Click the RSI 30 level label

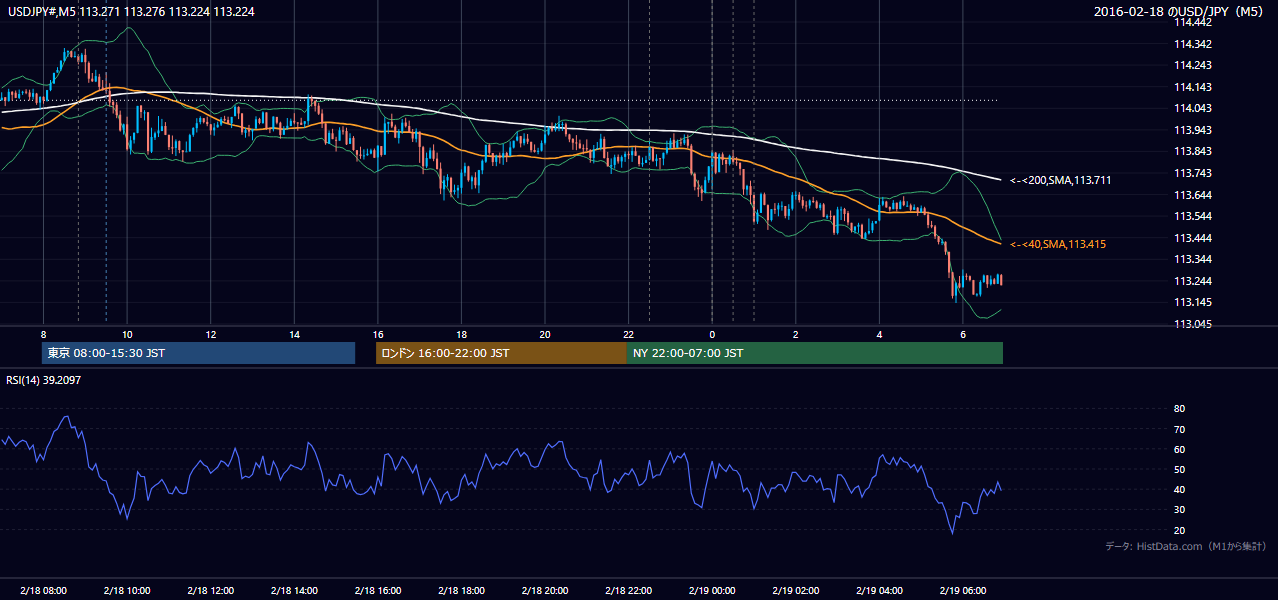1179,510
